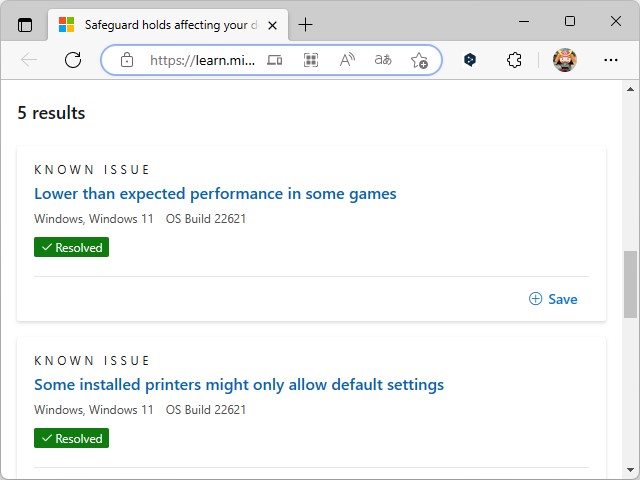640x480 pixels.
Task: Start Read aloud in address bar
Action: pos(347,60)
